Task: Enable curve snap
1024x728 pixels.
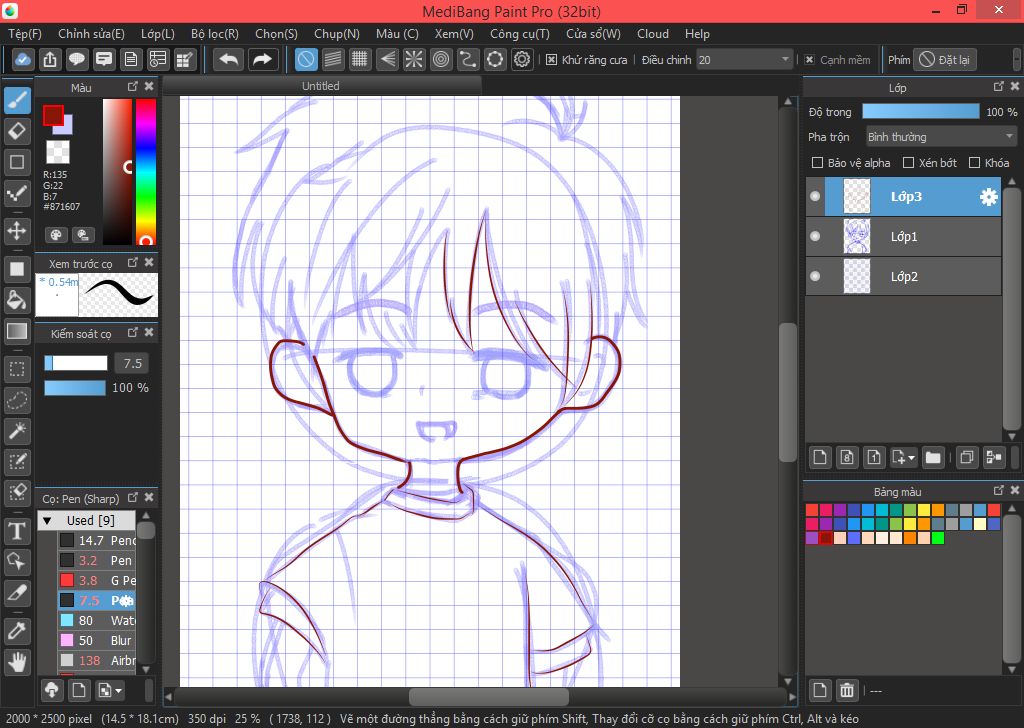Action: coord(468,59)
